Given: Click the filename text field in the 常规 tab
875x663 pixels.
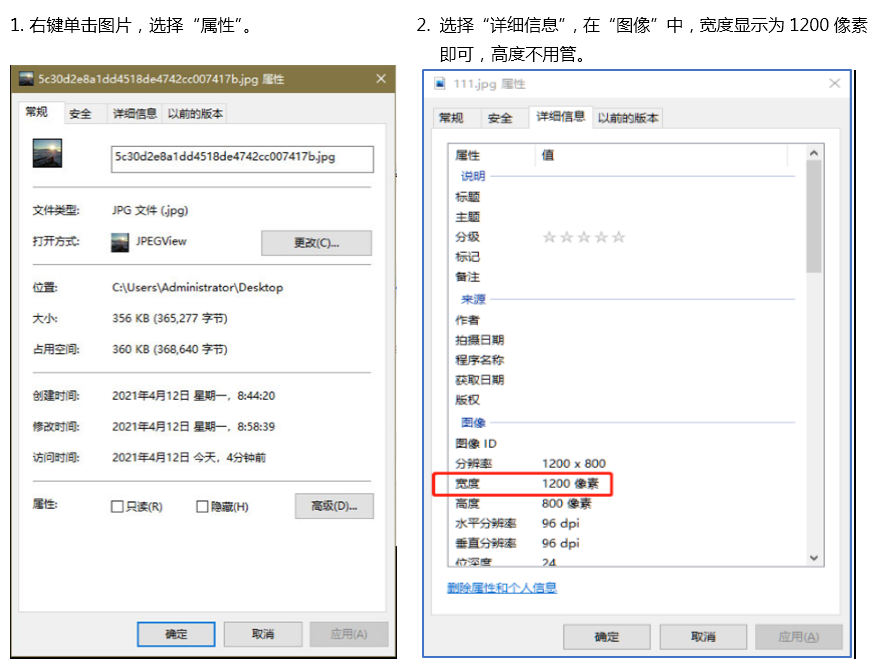Looking at the screenshot, I should 242,157.
